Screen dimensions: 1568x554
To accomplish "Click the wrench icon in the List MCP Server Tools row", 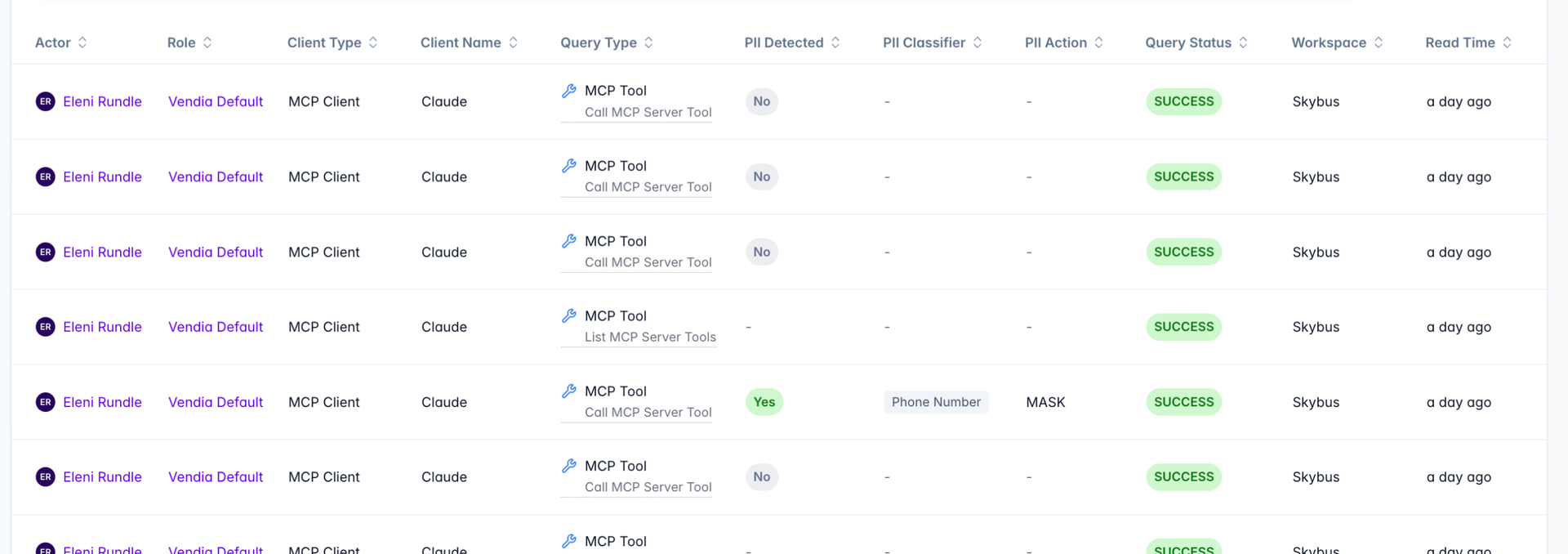I will (569, 316).
